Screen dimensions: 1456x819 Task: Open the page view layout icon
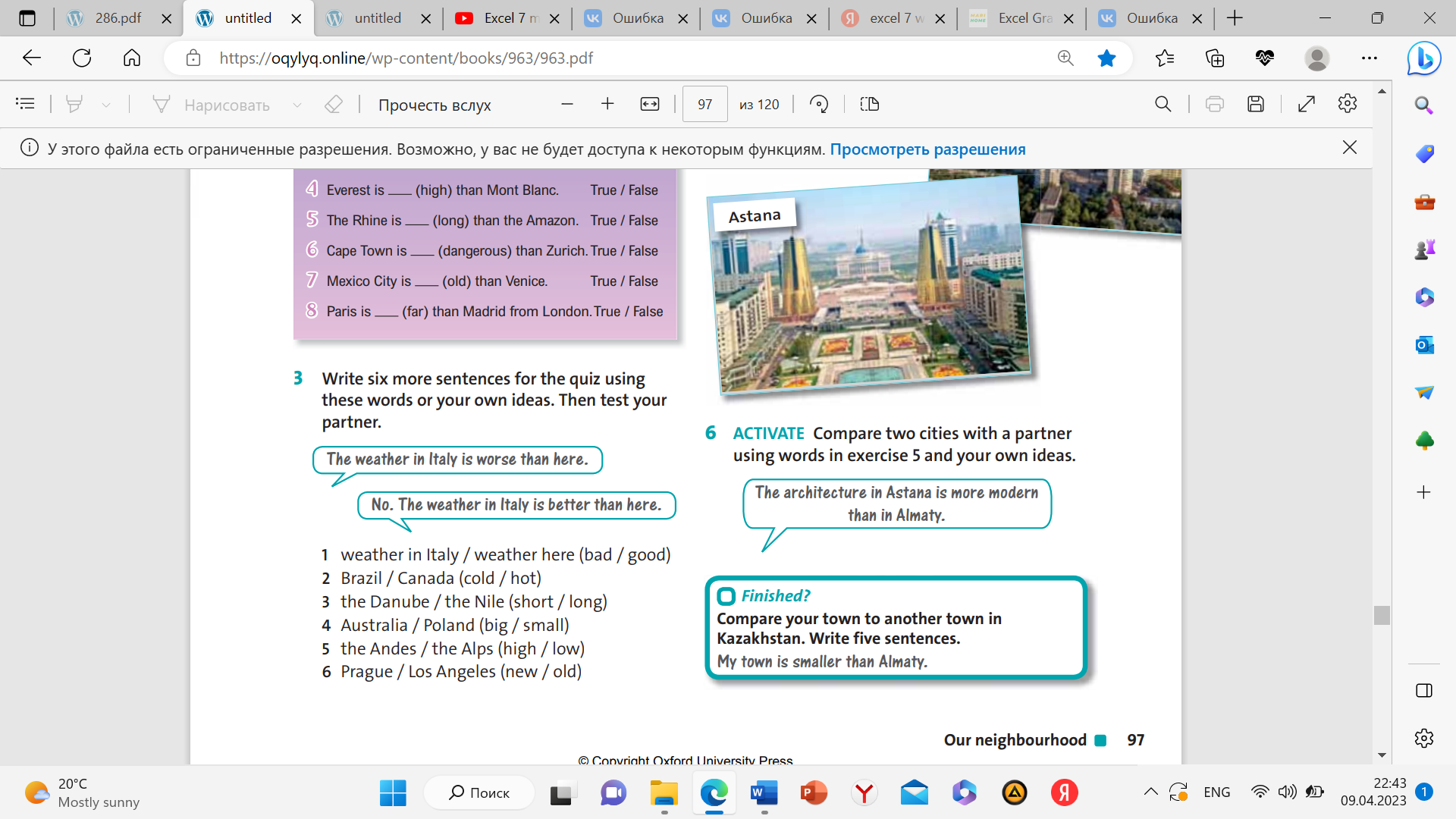pyautogui.click(x=870, y=105)
